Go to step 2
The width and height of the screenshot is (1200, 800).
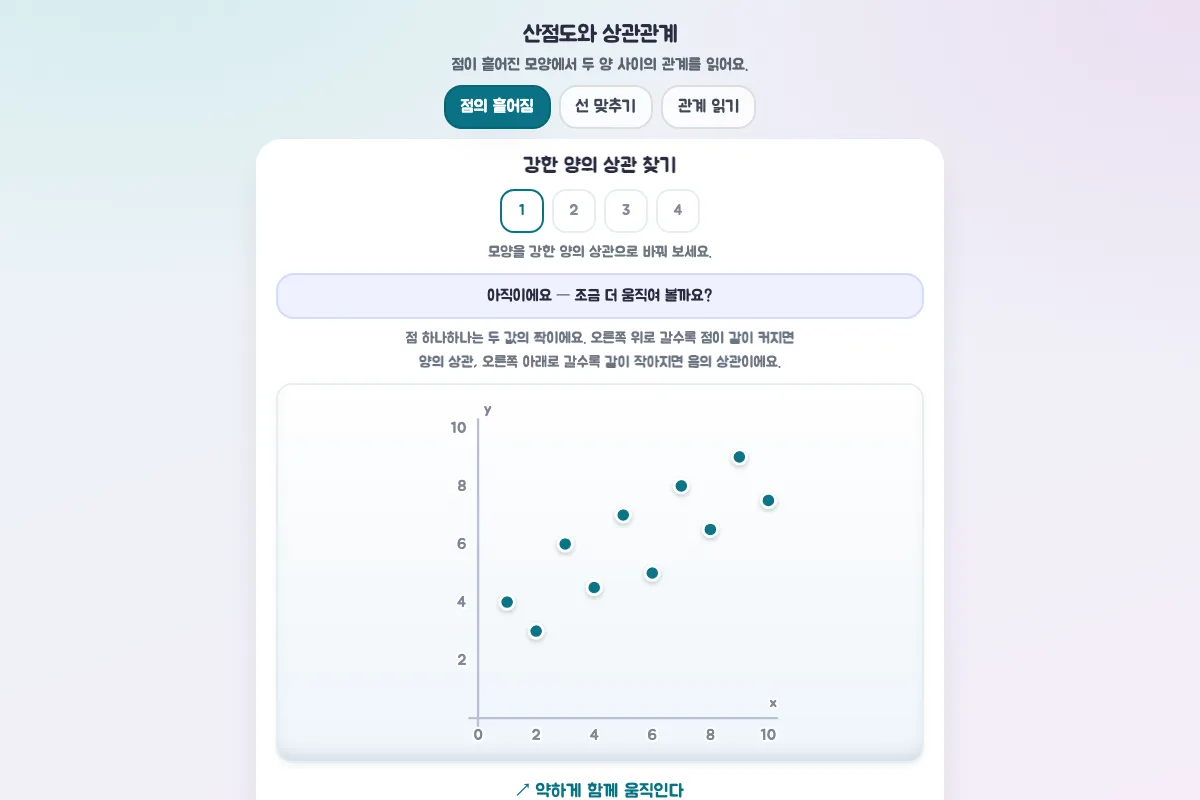click(574, 211)
